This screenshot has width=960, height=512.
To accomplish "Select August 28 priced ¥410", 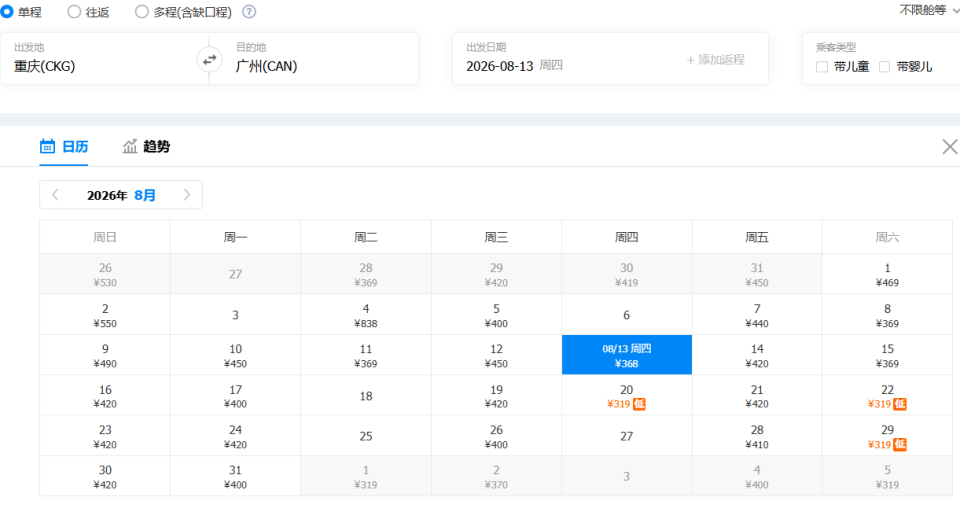I will tap(757, 436).
